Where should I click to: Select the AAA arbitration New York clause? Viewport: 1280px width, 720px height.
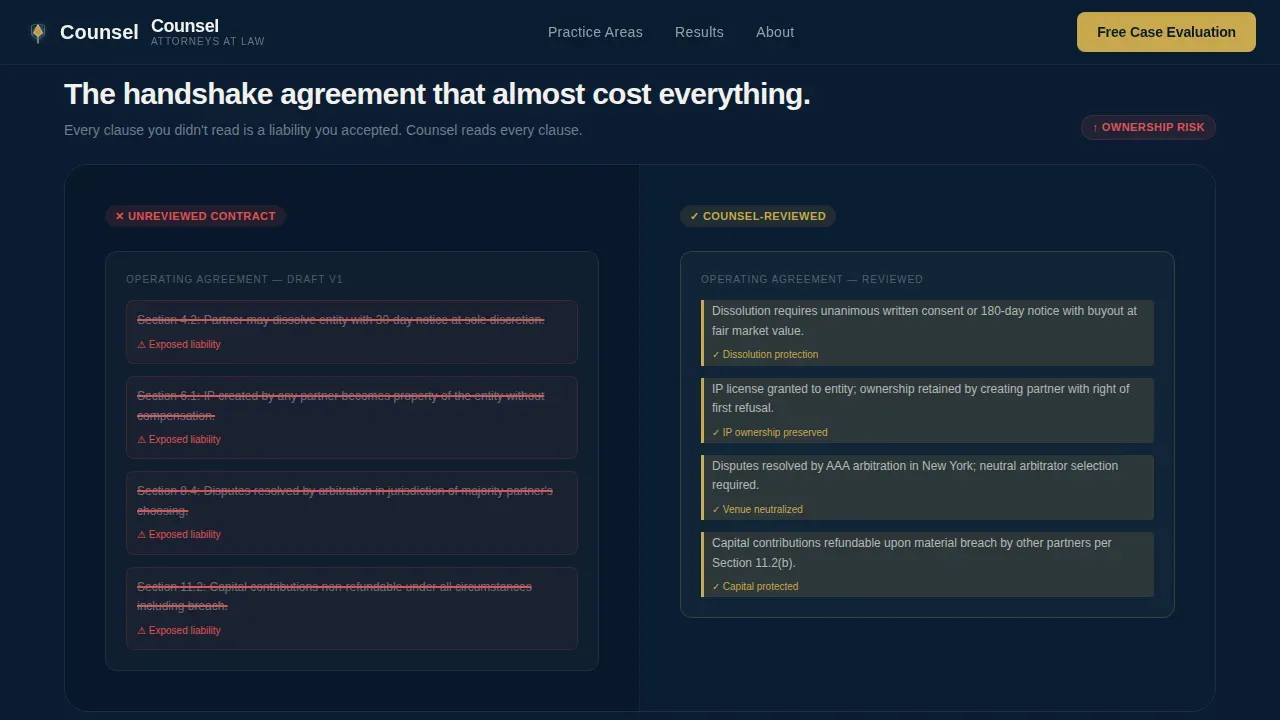click(915, 475)
